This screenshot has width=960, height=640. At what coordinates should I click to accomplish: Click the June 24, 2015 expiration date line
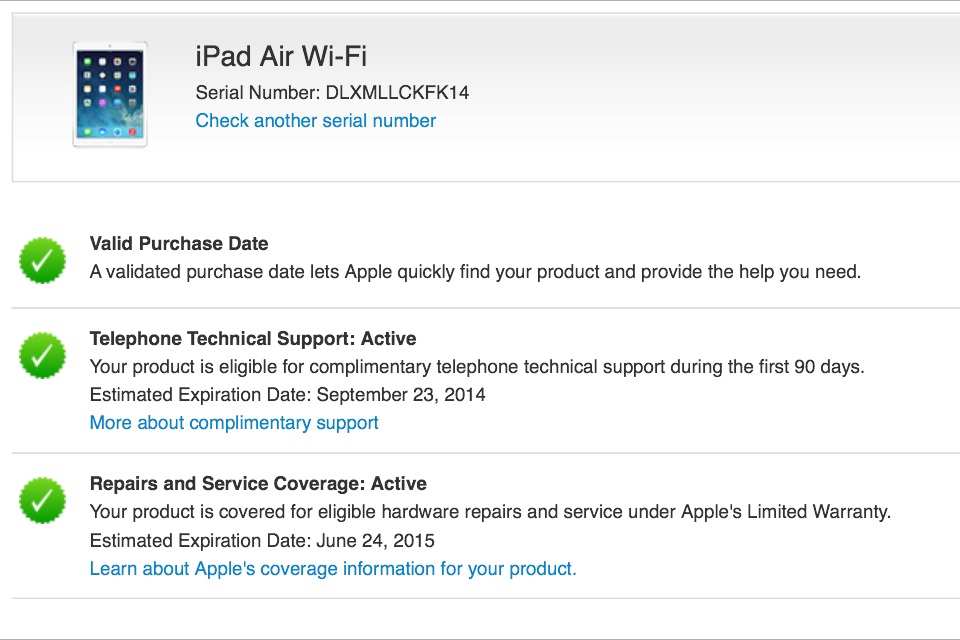click(x=262, y=541)
